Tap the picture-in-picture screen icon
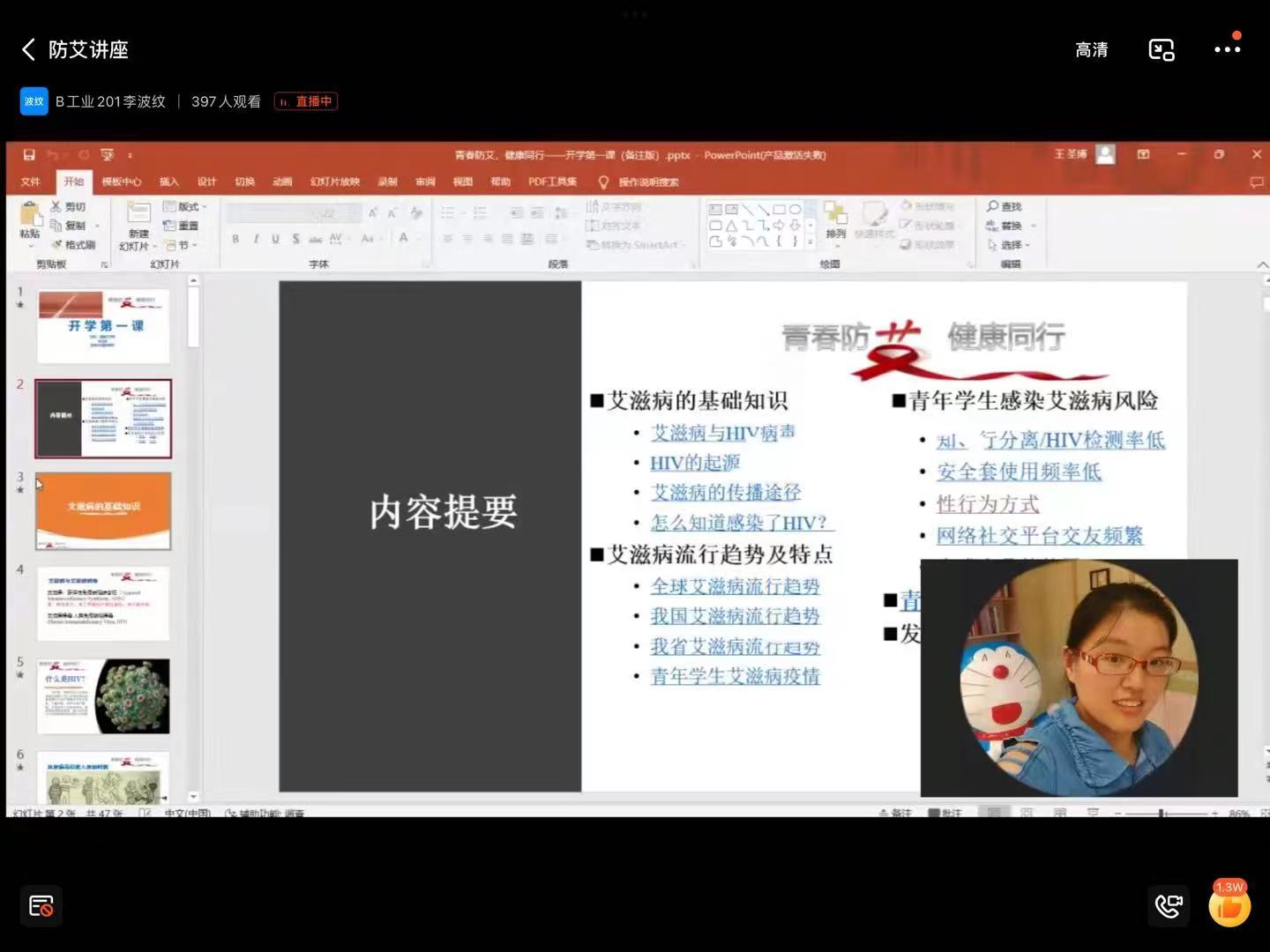The height and width of the screenshot is (952, 1270). pyautogui.click(x=1161, y=50)
